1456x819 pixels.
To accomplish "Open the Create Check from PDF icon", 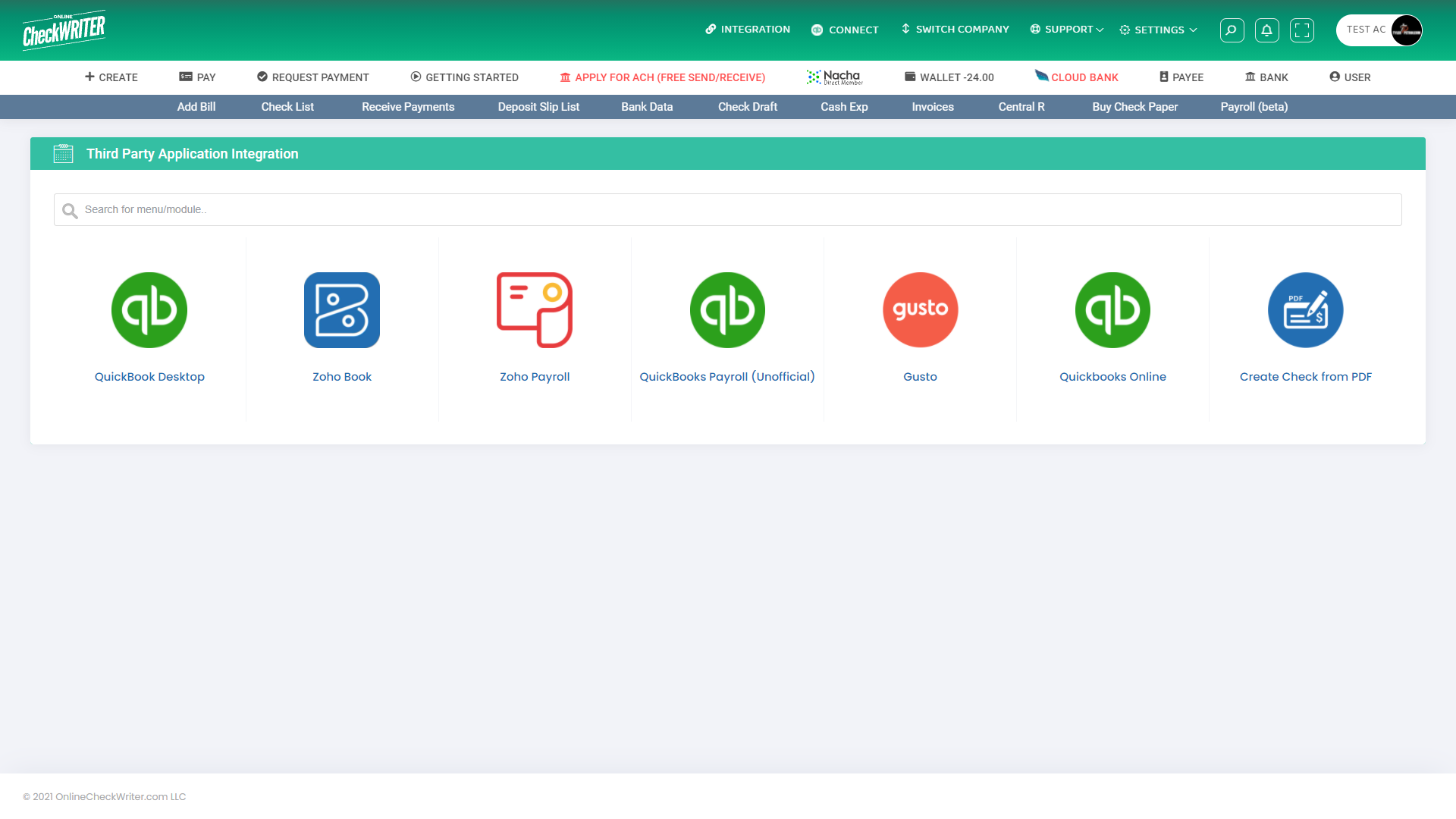I will [x=1305, y=310].
